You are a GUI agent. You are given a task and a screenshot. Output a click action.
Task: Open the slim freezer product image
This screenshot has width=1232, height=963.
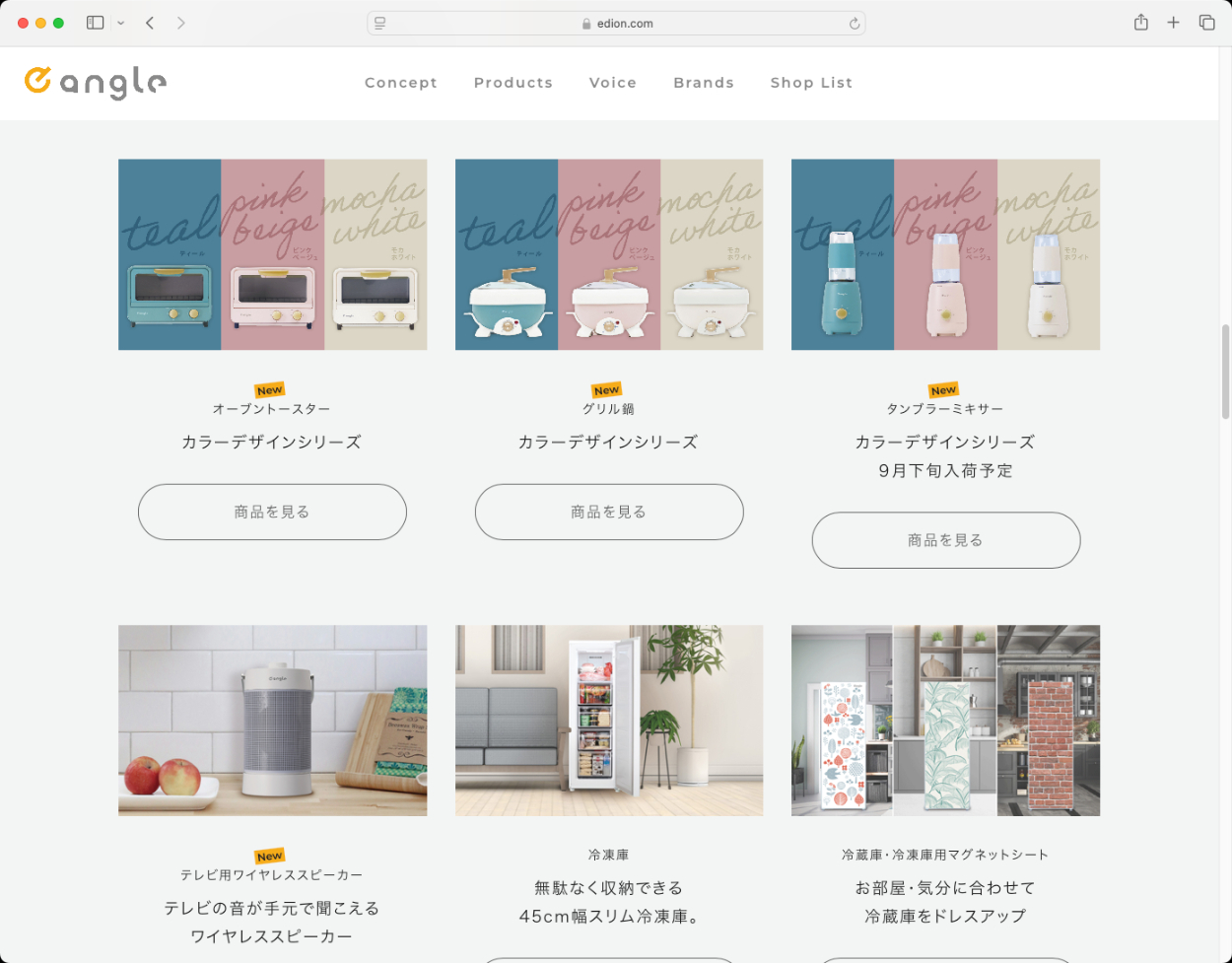(609, 721)
